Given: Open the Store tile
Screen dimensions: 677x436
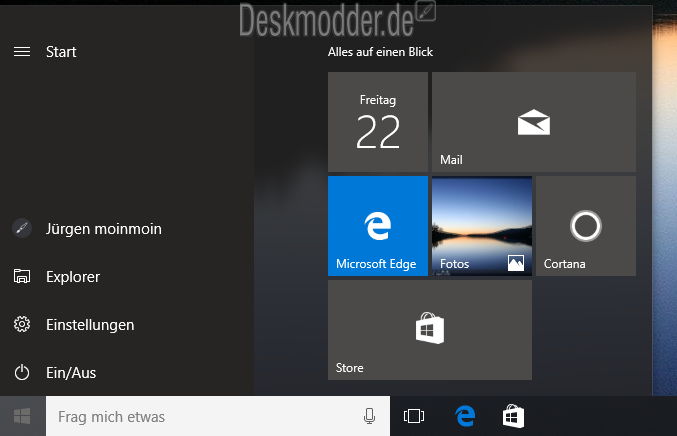Looking at the screenshot, I should [x=430, y=330].
